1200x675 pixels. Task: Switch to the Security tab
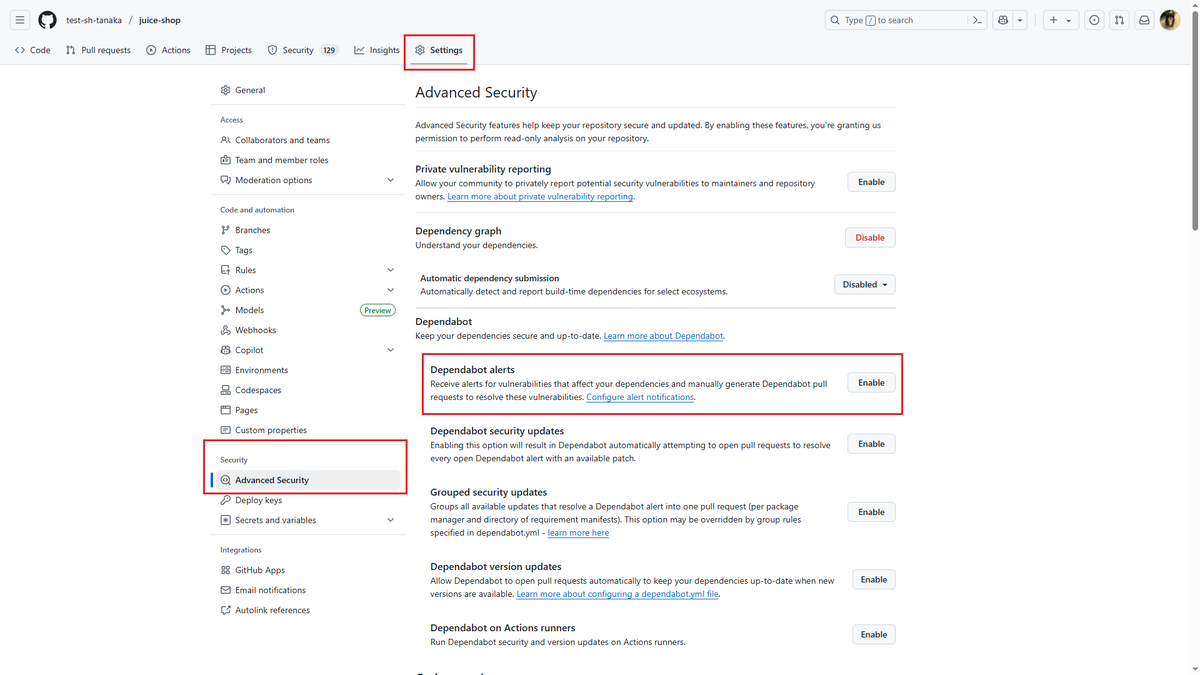[304, 50]
